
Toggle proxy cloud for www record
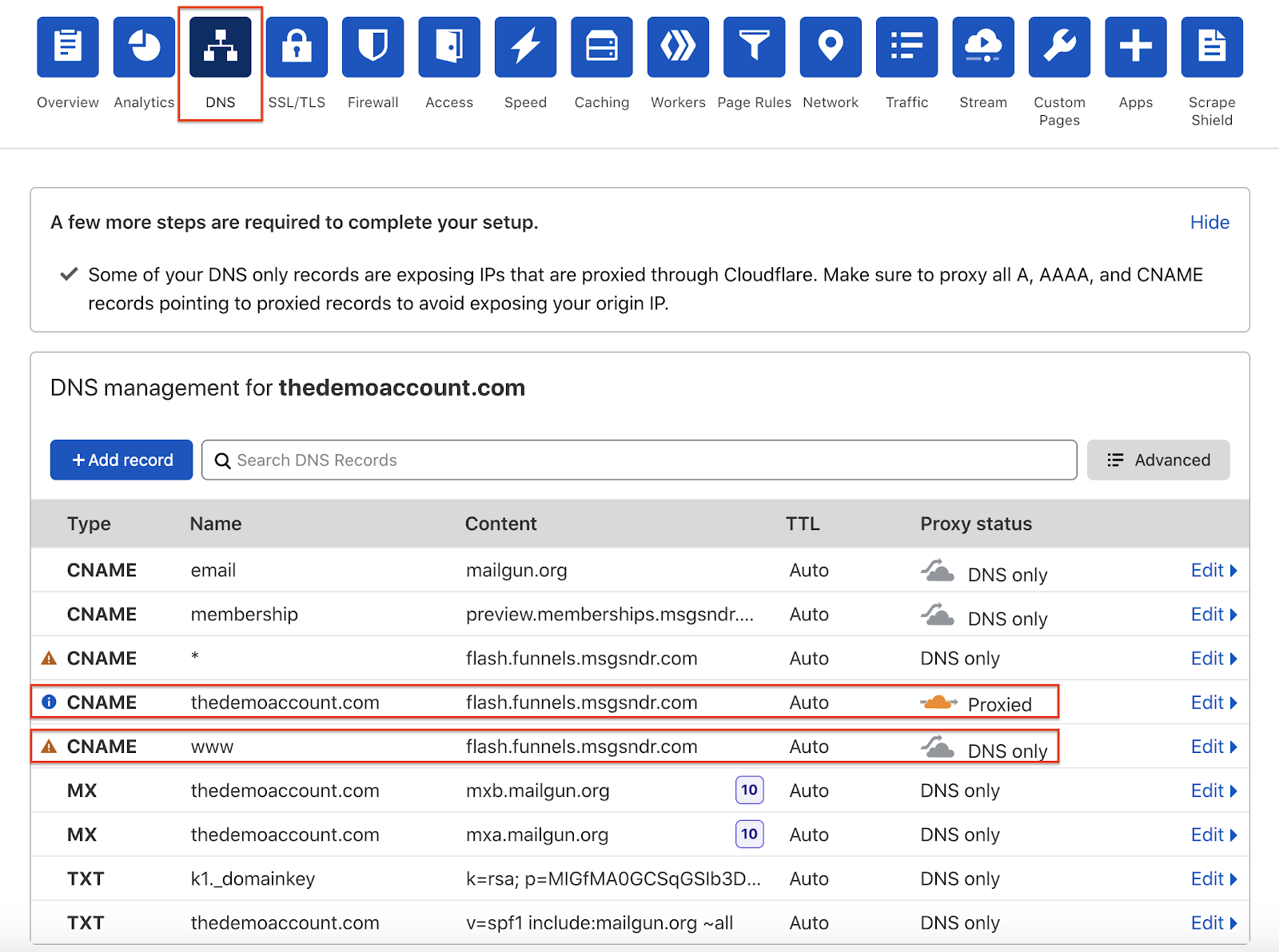[938, 747]
